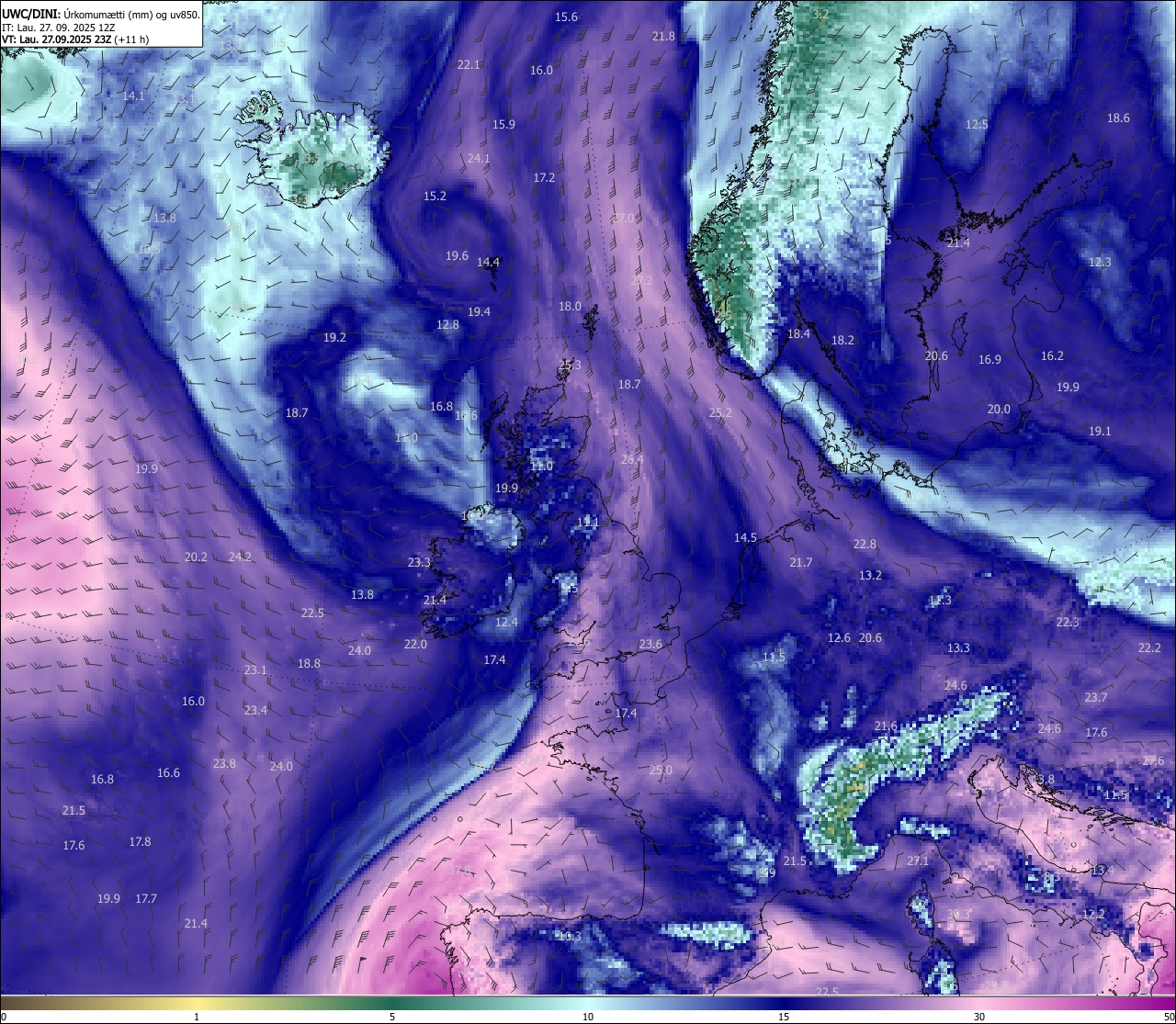Click the 23.7 value label
The height and width of the screenshot is (1024, 1176).
(x=1095, y=697)
